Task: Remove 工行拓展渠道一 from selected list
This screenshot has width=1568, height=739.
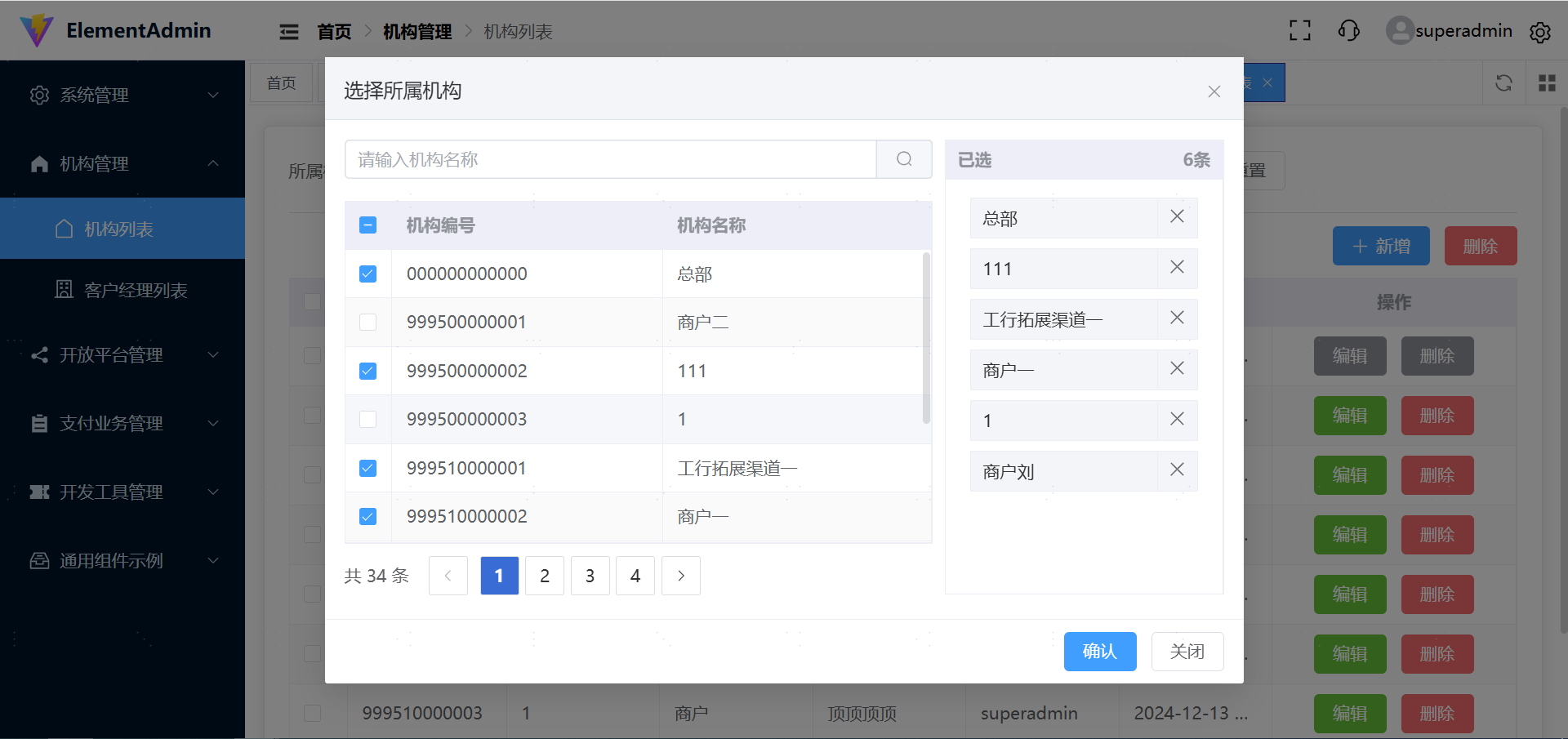Action: click(x=1177, y=318)
